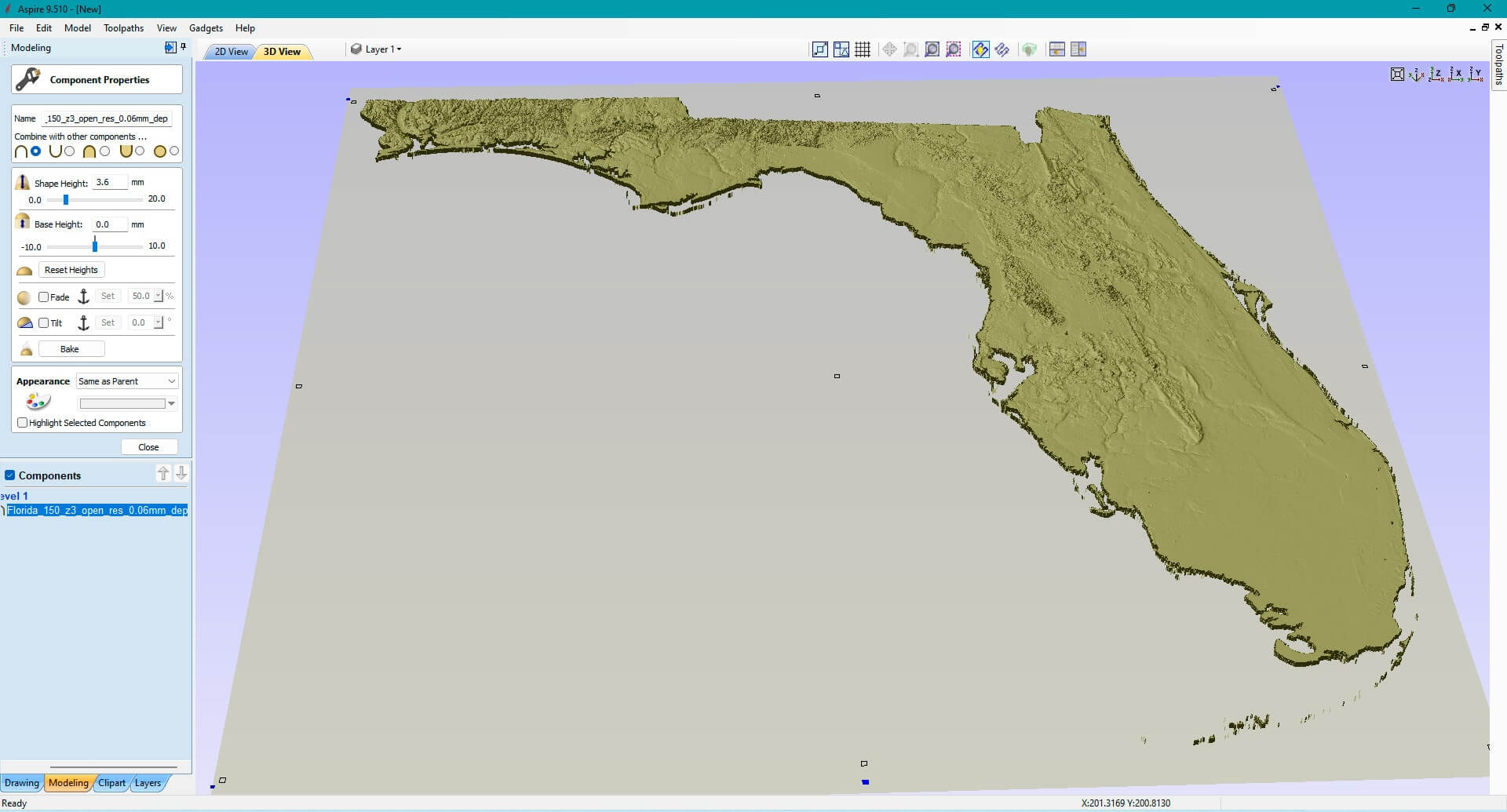Click the Base Height icon

click(x=23, y=222)
